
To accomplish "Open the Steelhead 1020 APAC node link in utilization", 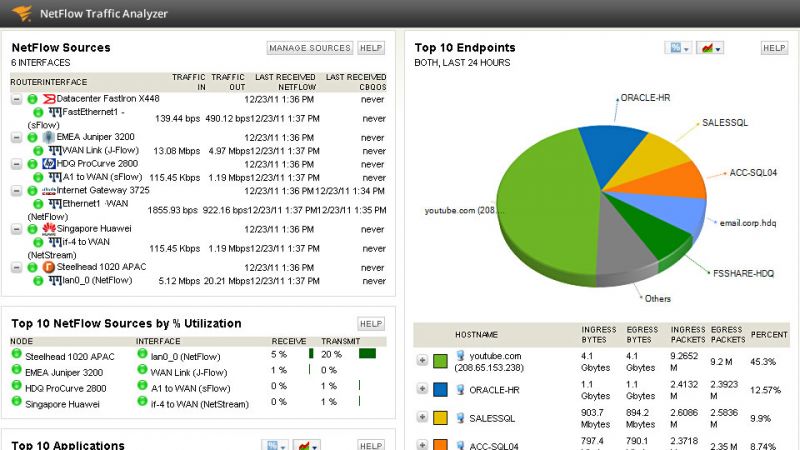I will coord(70,357).
